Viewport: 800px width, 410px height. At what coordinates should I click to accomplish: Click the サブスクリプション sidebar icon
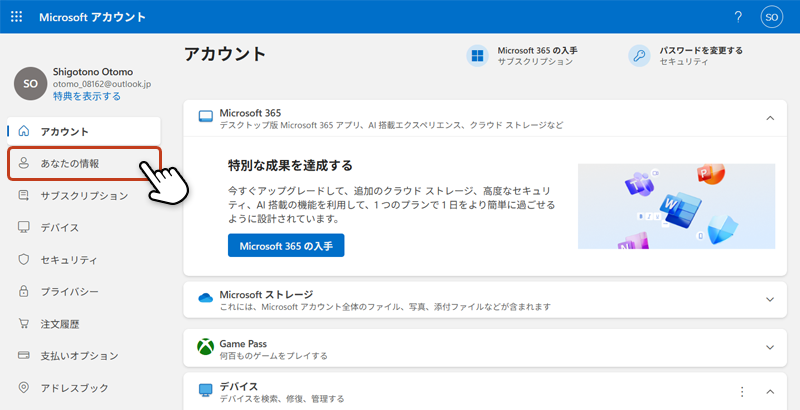(23, 195)
